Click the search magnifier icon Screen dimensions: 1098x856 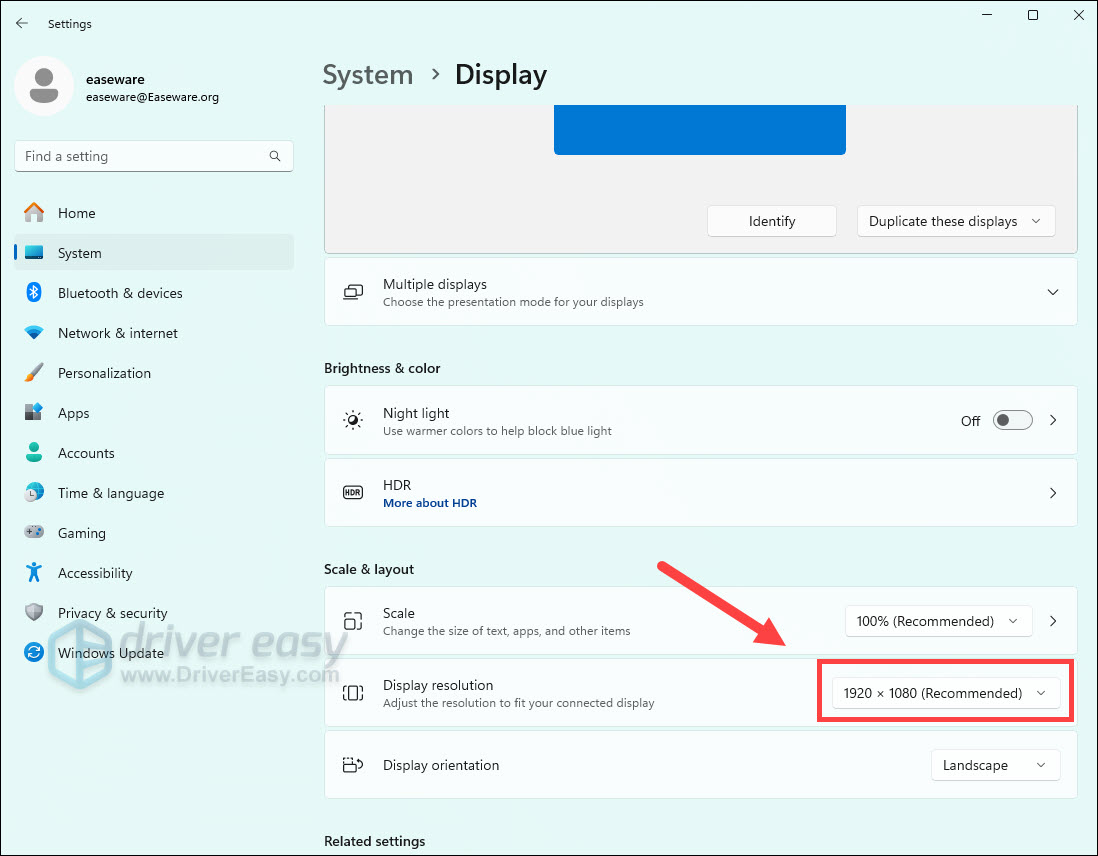point(275,156)
